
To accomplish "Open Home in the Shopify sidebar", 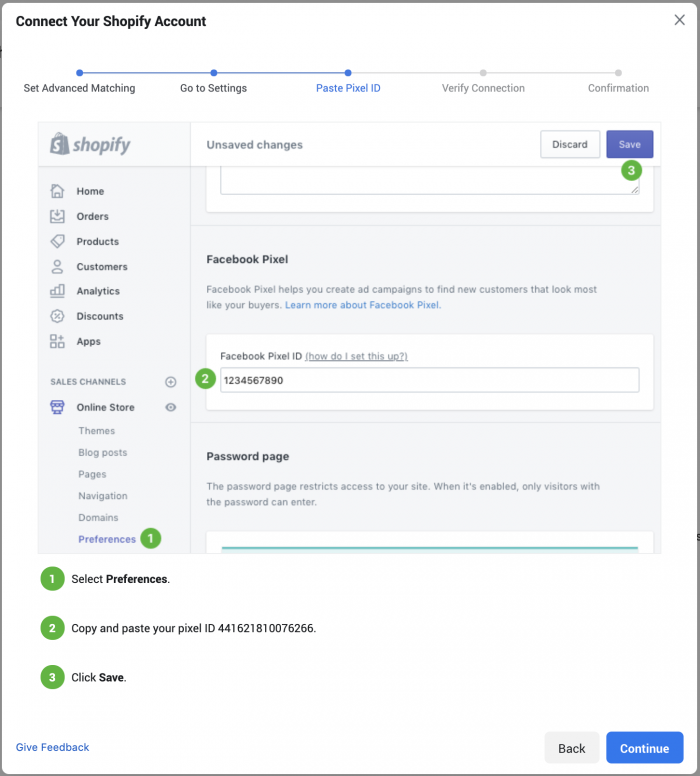I will 90,191.
